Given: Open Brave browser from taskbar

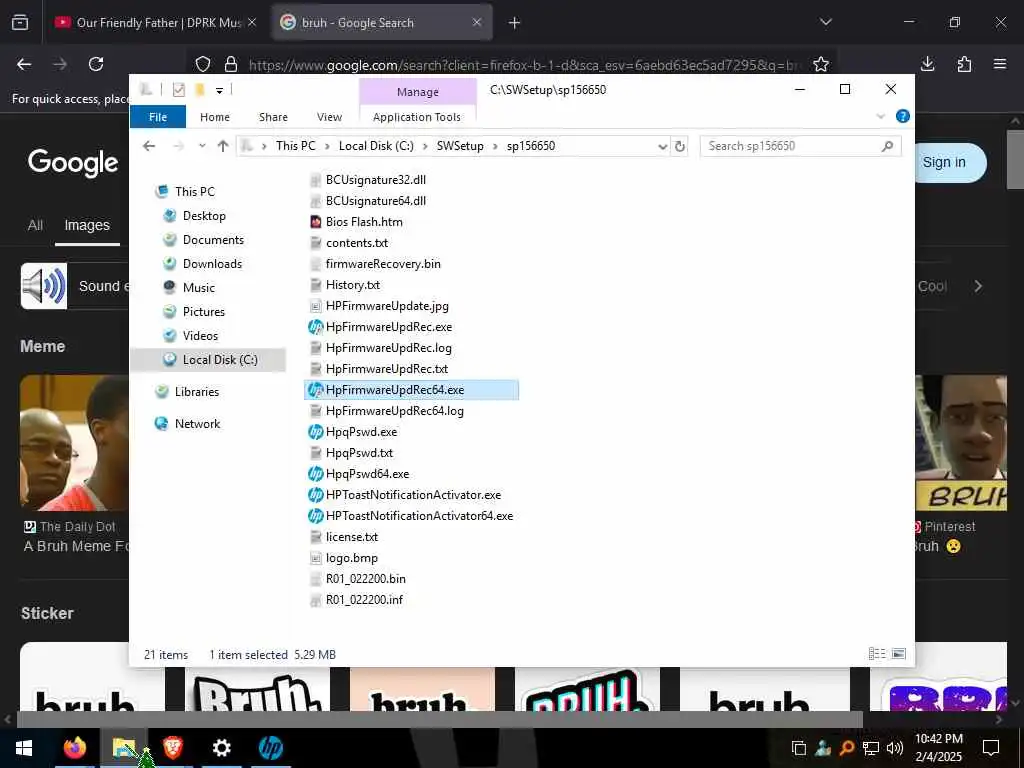Looking at the screenshot, I should 172,748.
